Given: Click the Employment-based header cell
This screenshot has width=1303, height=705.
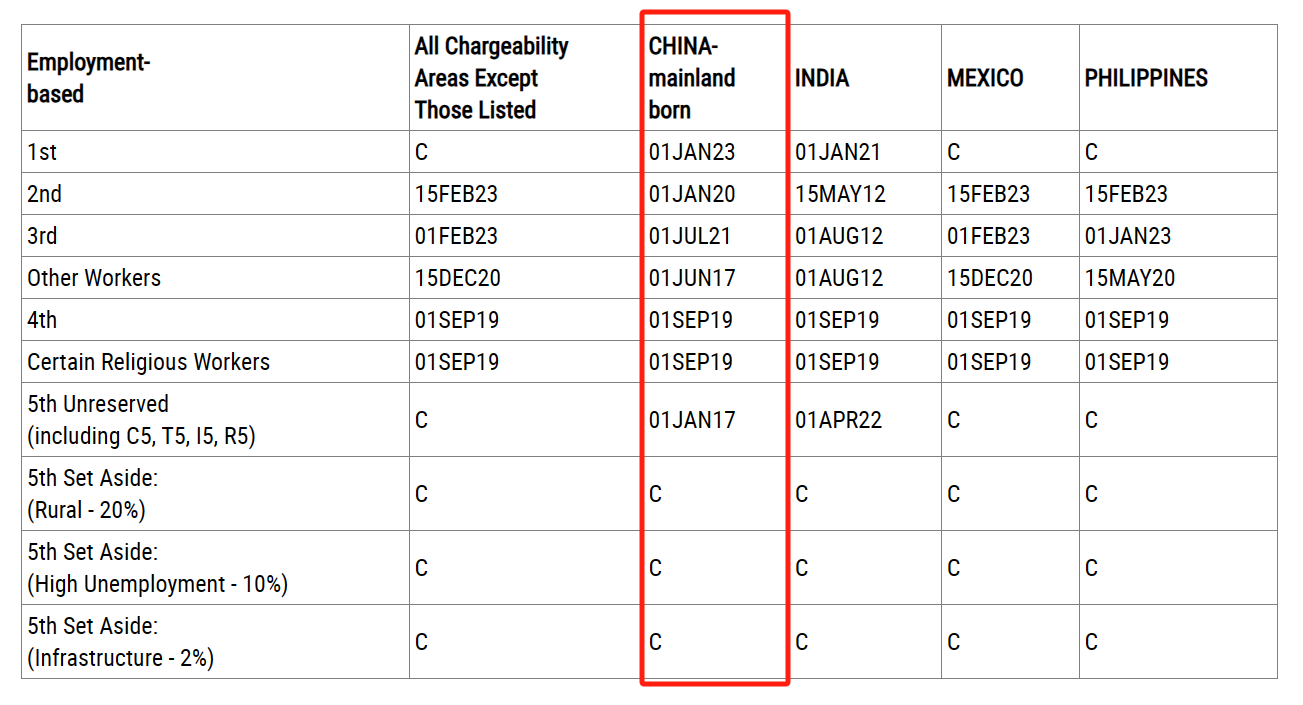Looking at the screenshot, I should pyautogui.click(x=88, y=78).
